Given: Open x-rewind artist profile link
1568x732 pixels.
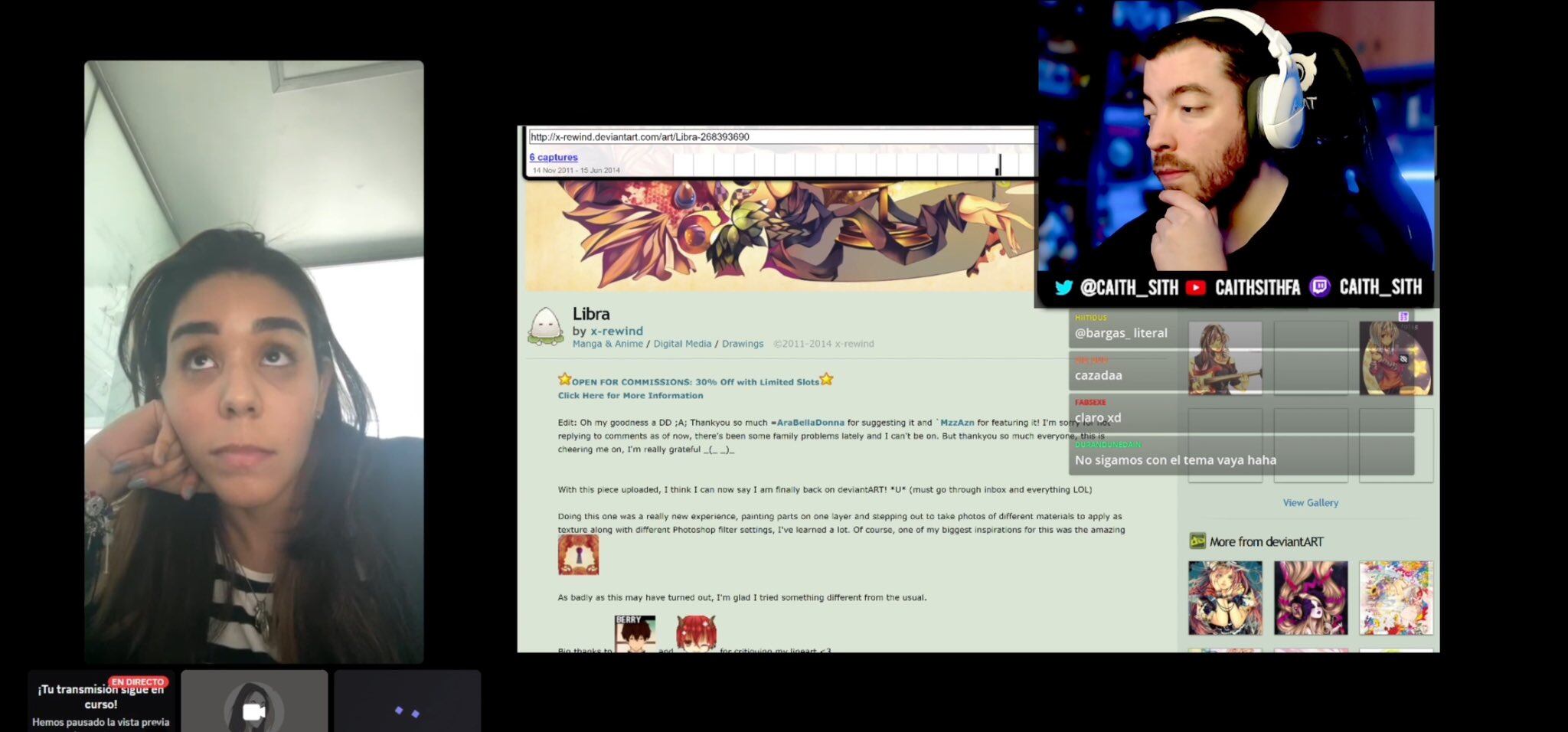Looking at the screenshot, I should coord(616,331).
